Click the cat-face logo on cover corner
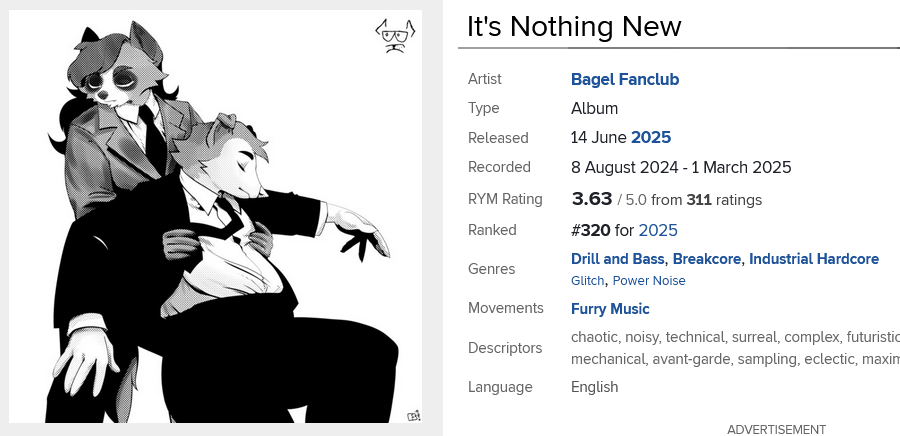The image size is (900, 436). tap(393, 37)
